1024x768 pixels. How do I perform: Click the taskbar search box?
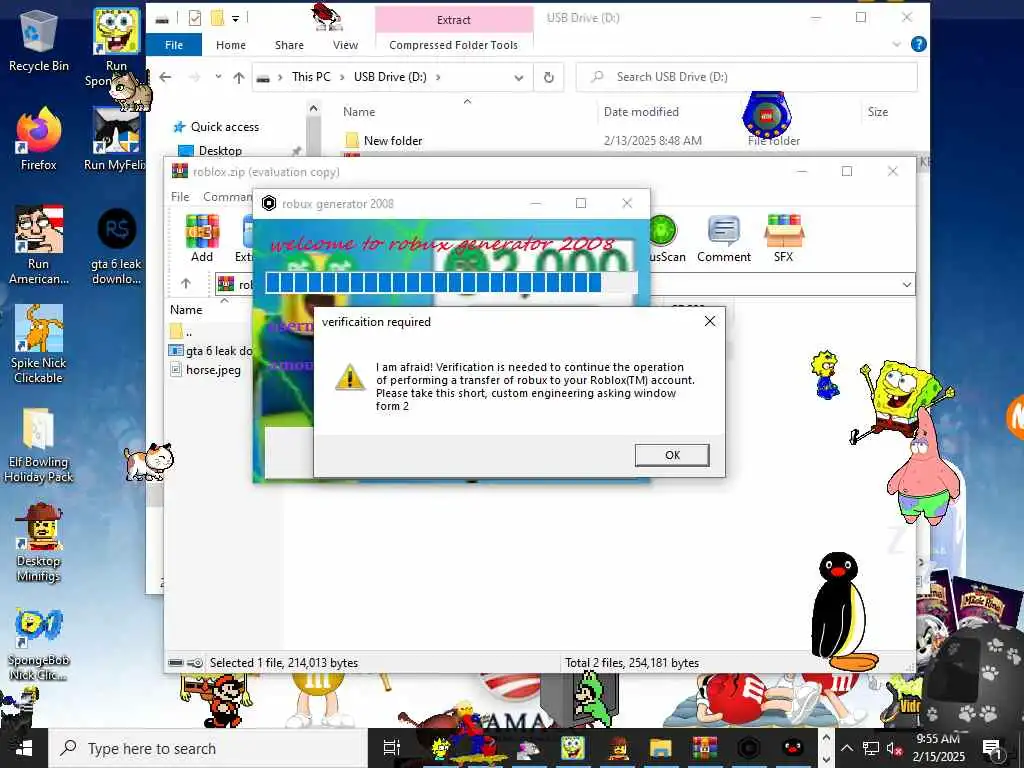click(208, 748)
